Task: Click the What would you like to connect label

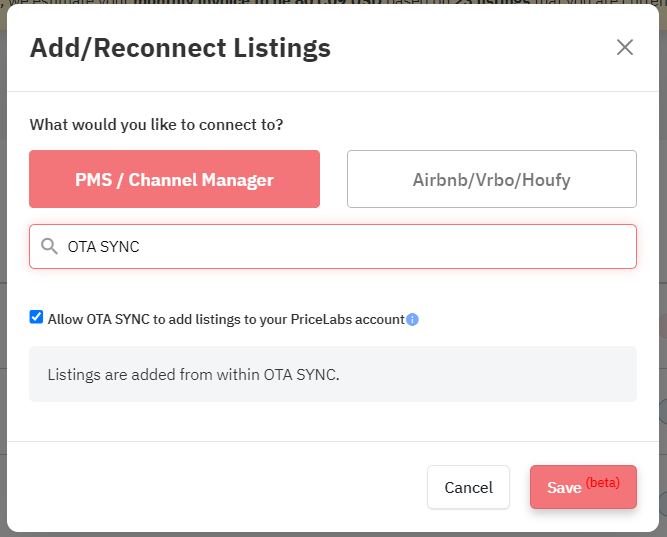Action: [156, 125]
